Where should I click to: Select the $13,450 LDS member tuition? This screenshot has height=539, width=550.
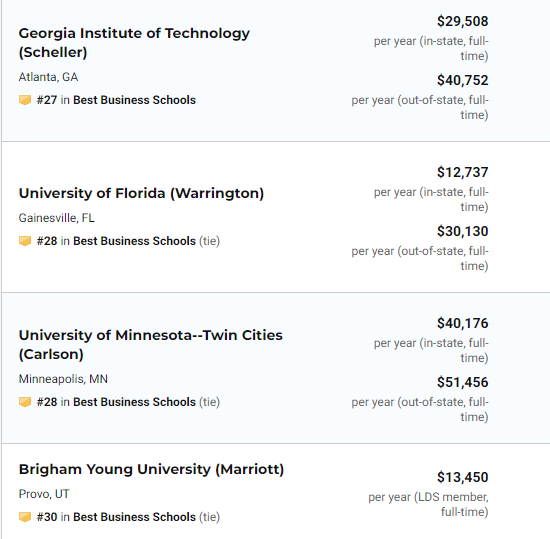click(462, 478)
